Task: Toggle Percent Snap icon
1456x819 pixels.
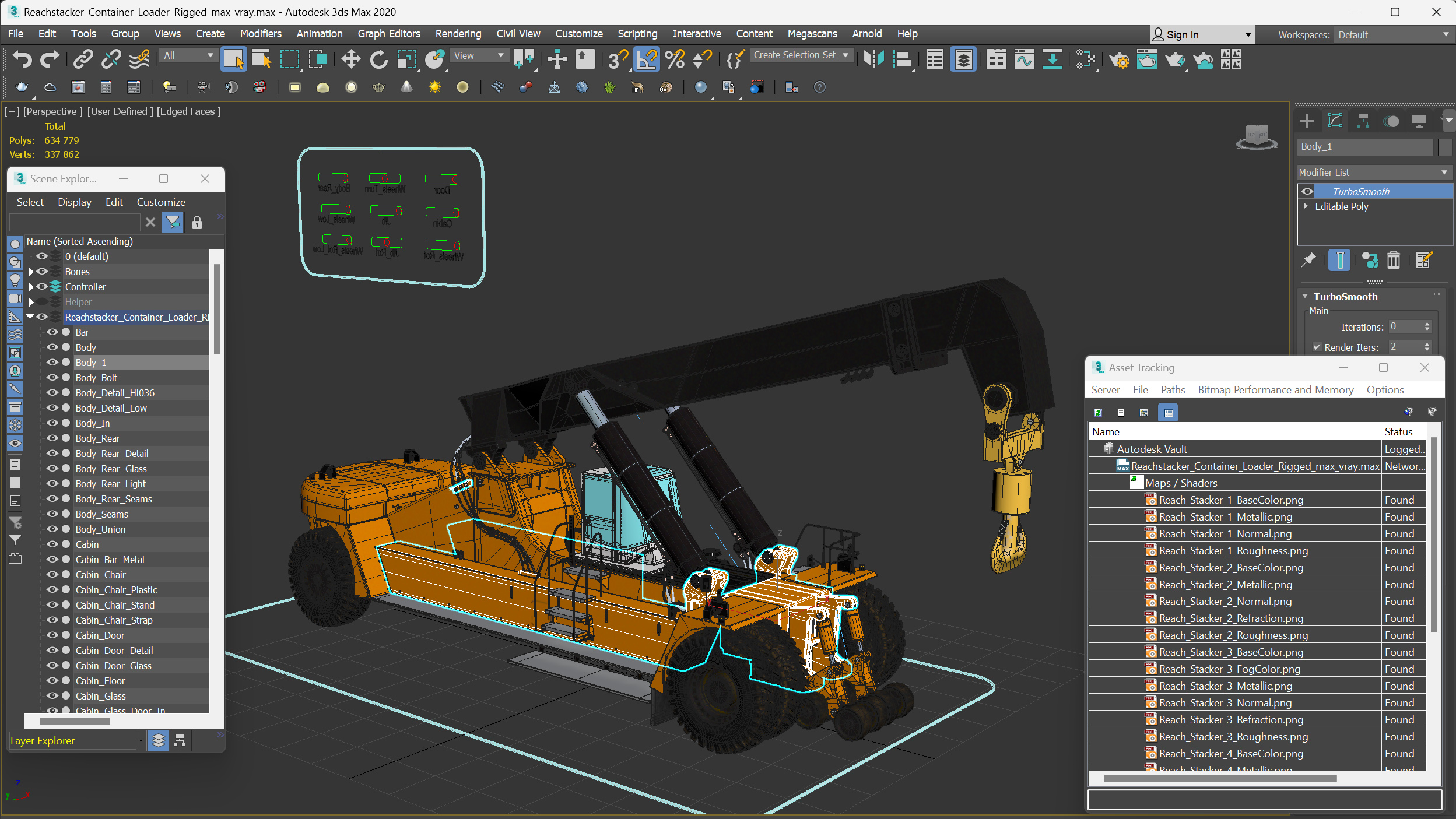Action: pyautogui.click(x=675, y=59)
